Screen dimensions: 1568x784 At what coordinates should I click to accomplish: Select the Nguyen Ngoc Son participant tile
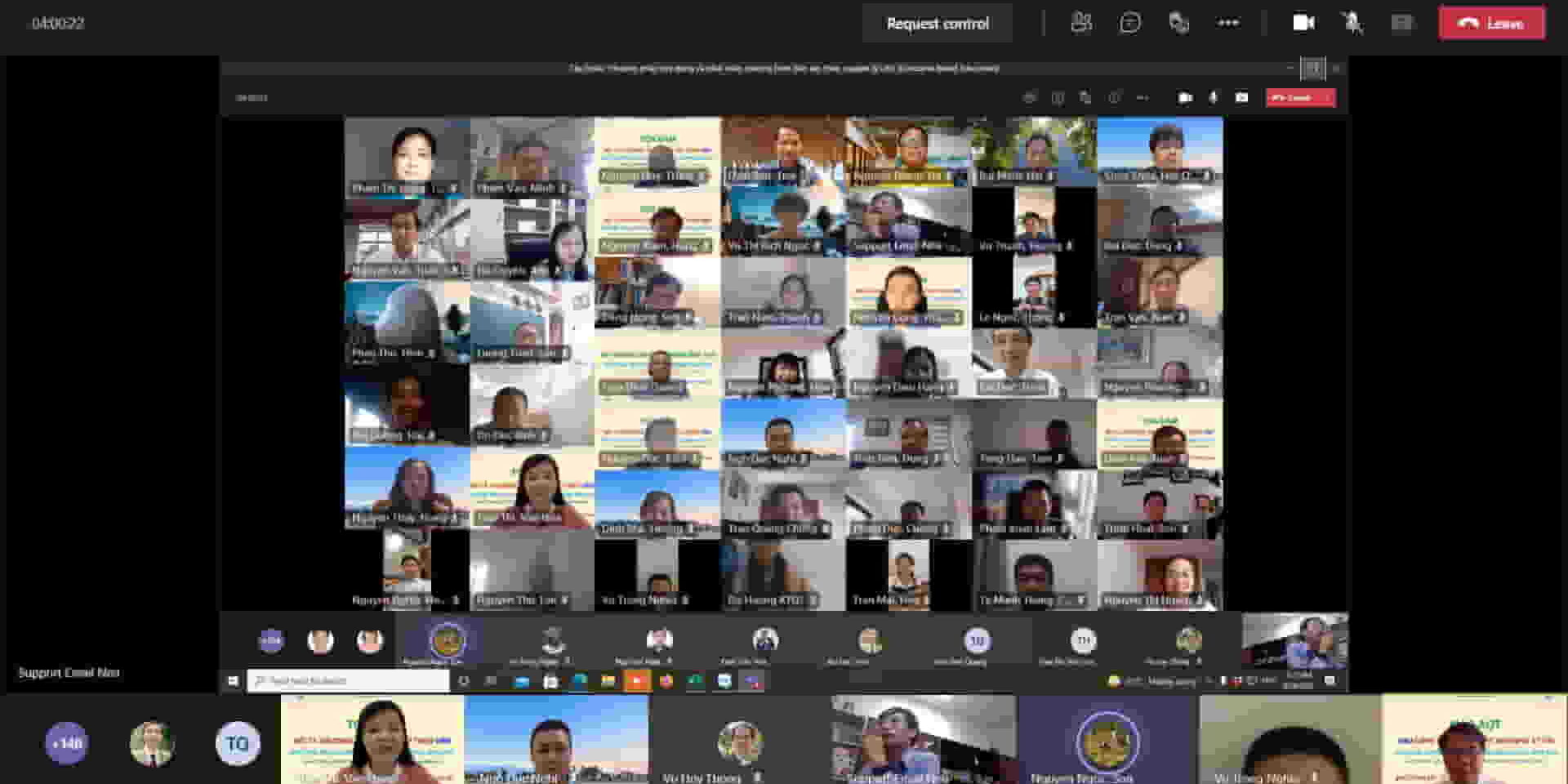click(x=1107, y=740)
